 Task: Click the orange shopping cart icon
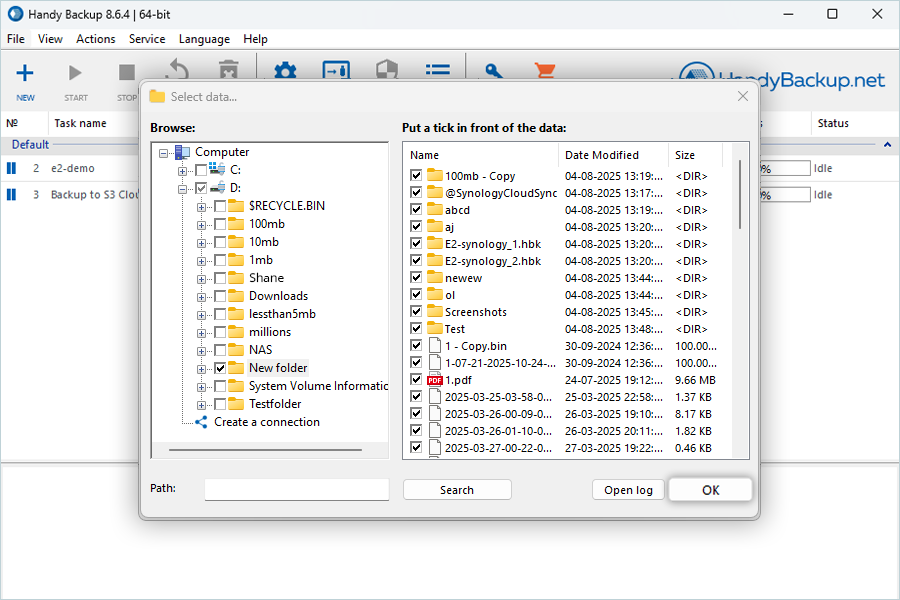pos(544,70)
